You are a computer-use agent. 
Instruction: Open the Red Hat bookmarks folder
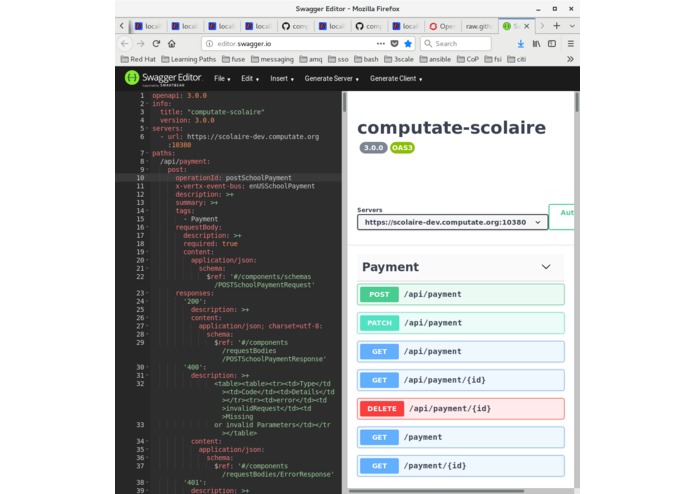138,59
